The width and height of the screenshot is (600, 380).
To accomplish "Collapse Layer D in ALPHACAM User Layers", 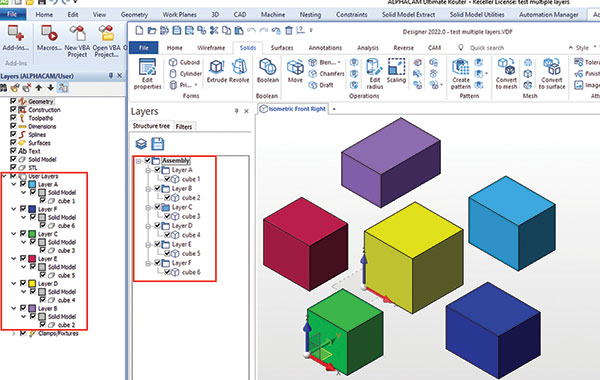I will [14, 284].
